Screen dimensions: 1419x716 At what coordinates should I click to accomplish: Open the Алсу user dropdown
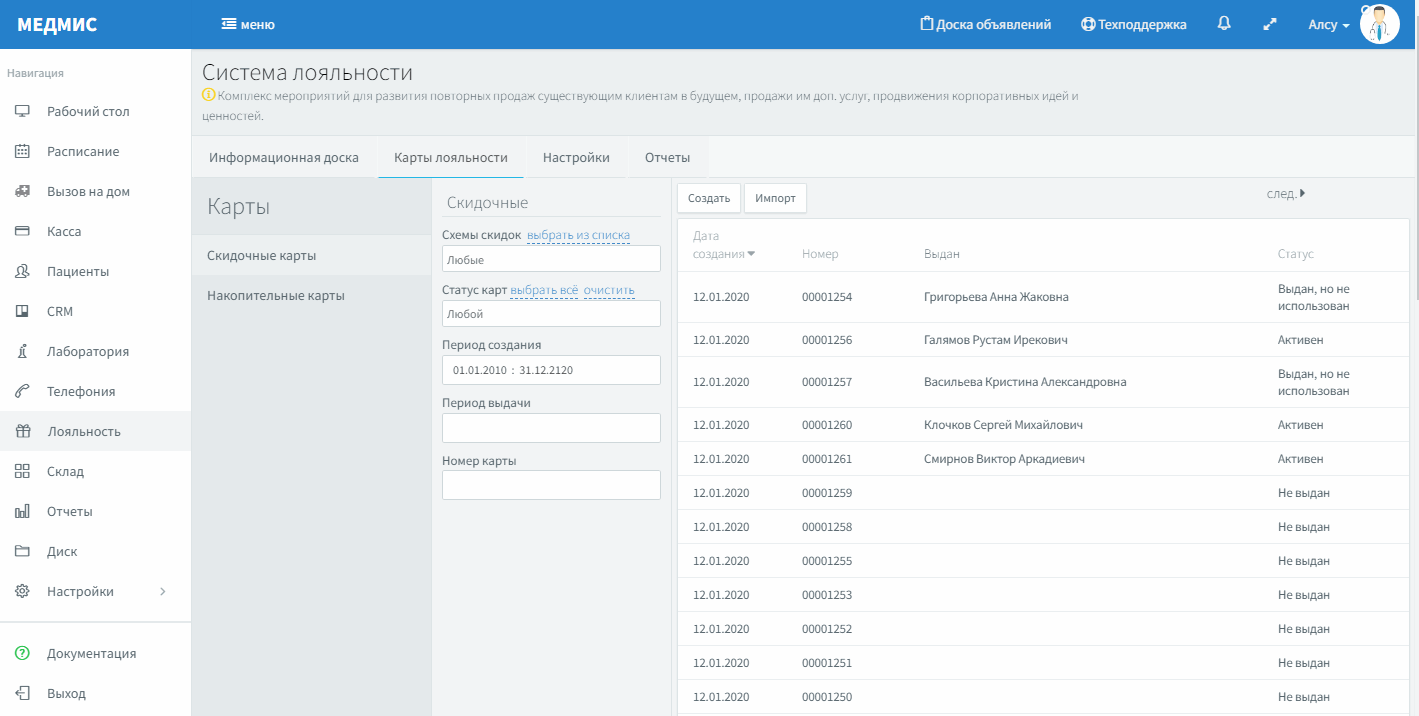tap(1329, 24)
